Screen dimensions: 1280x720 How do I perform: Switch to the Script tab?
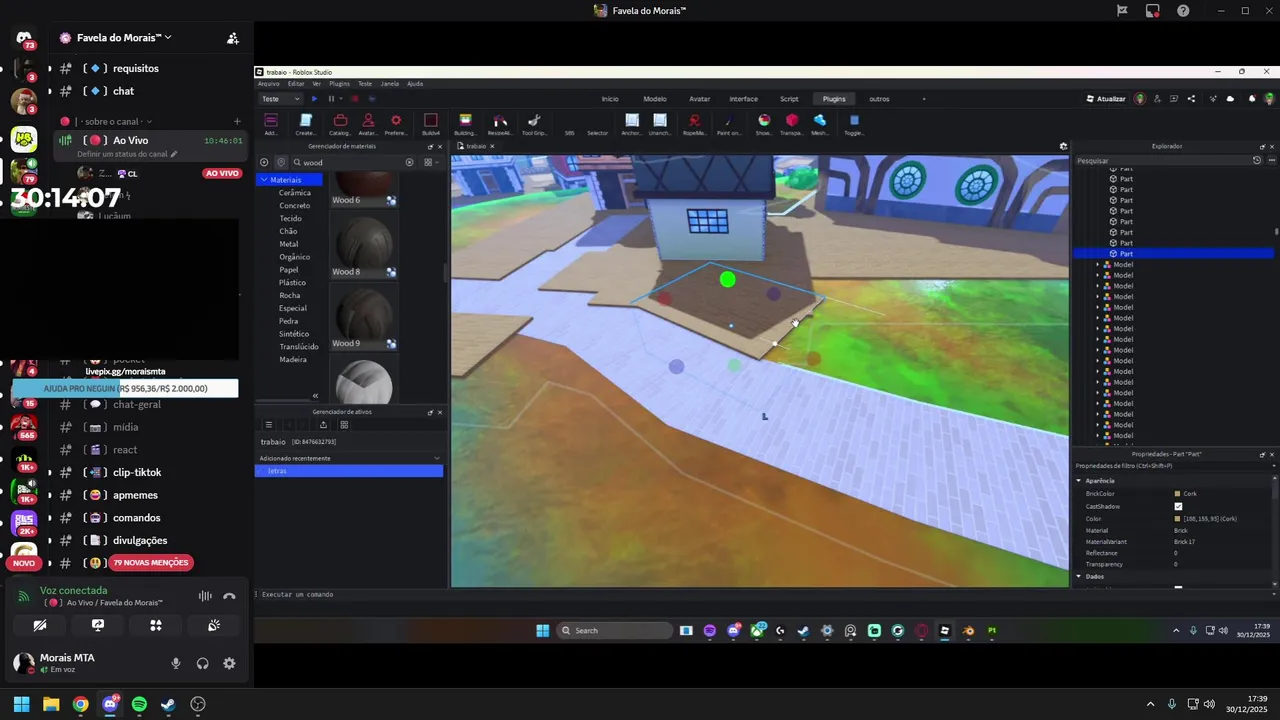pyautogui.click(x=789, y=99)
